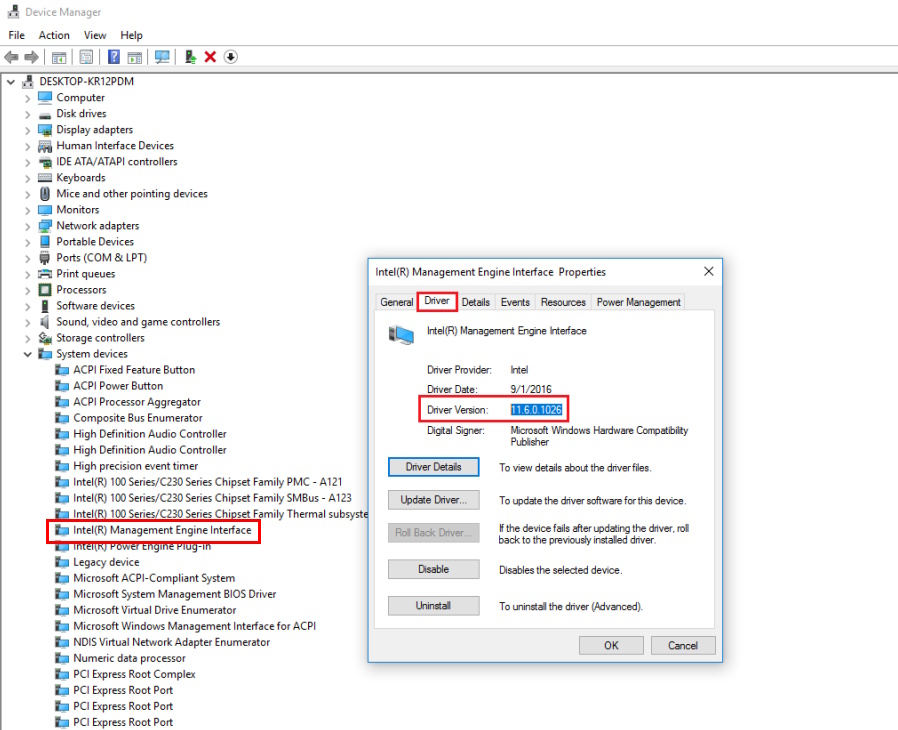The width and height of the screenshot is (898, 730).
Task: Expand the Display adapters category arrow
Action: coord(27,130)
